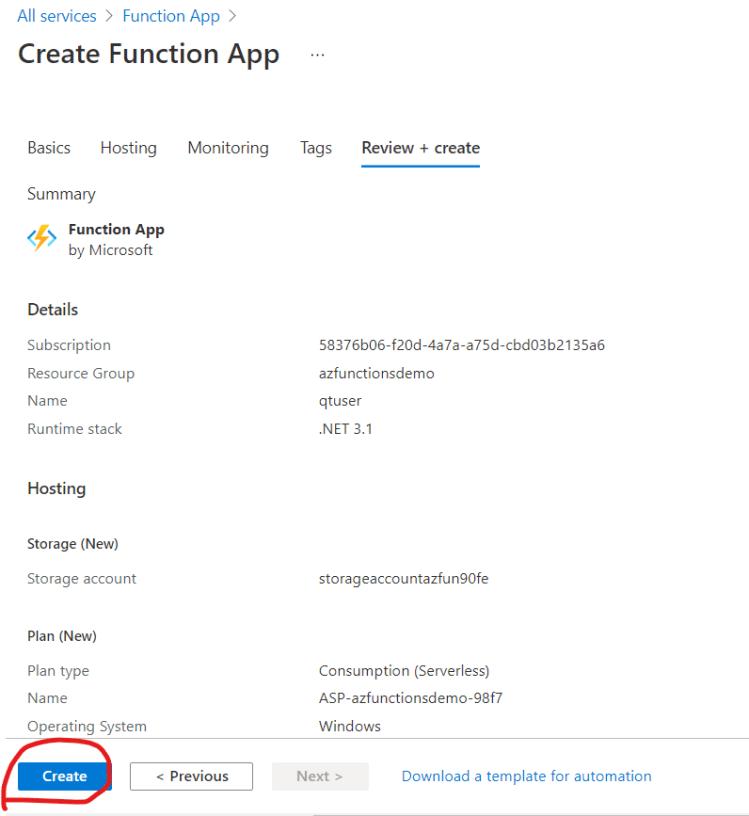This screenshot has width=749, height=816.
Task: Click the Storage account field label
Action: click(82, 579)
